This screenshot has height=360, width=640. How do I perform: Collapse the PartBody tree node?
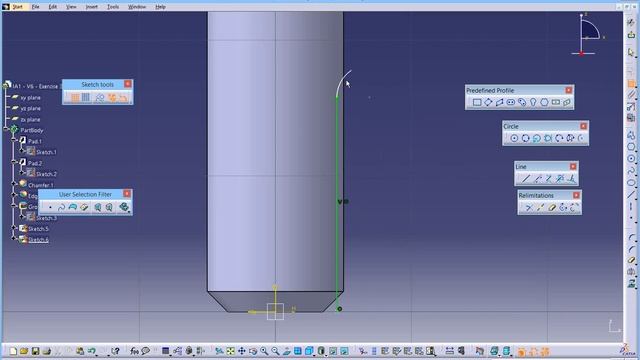point(6,129)
